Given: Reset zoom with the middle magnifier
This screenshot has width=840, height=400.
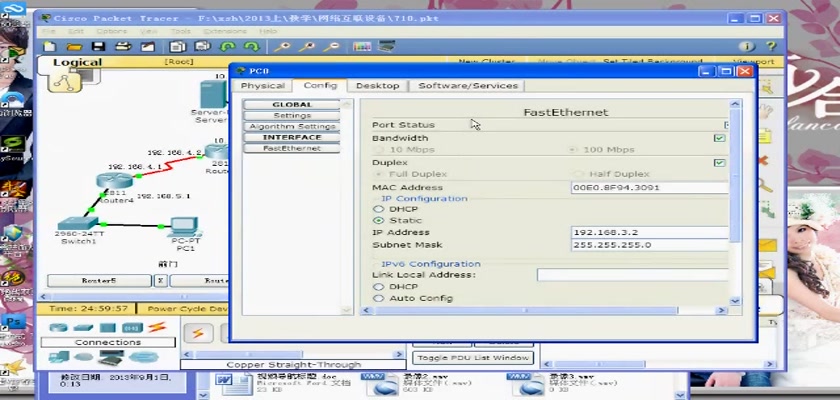Looking at the screenshot, I should pos(306,47).
